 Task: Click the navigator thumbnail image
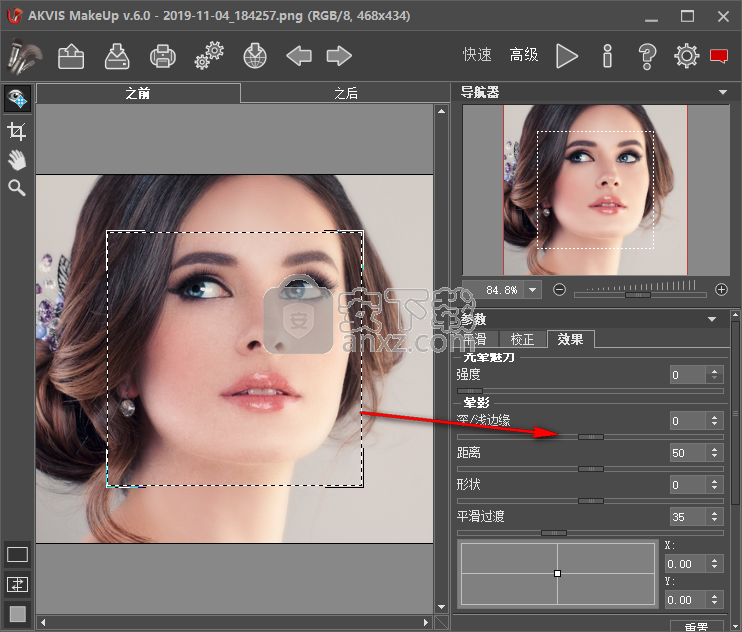pyautogui.click(x=595, y=190)
